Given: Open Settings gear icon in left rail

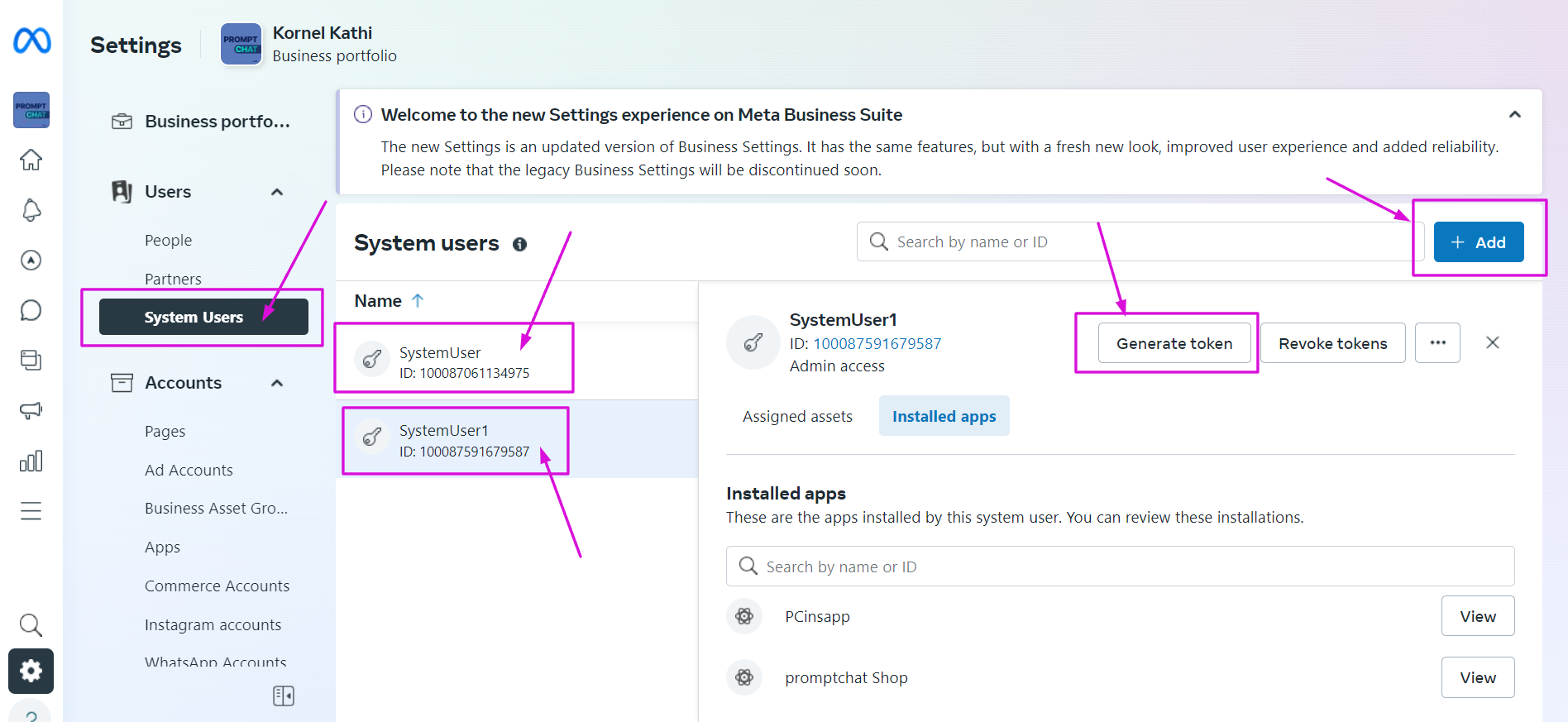Looking at the screenshot, I should coord(31,671).
